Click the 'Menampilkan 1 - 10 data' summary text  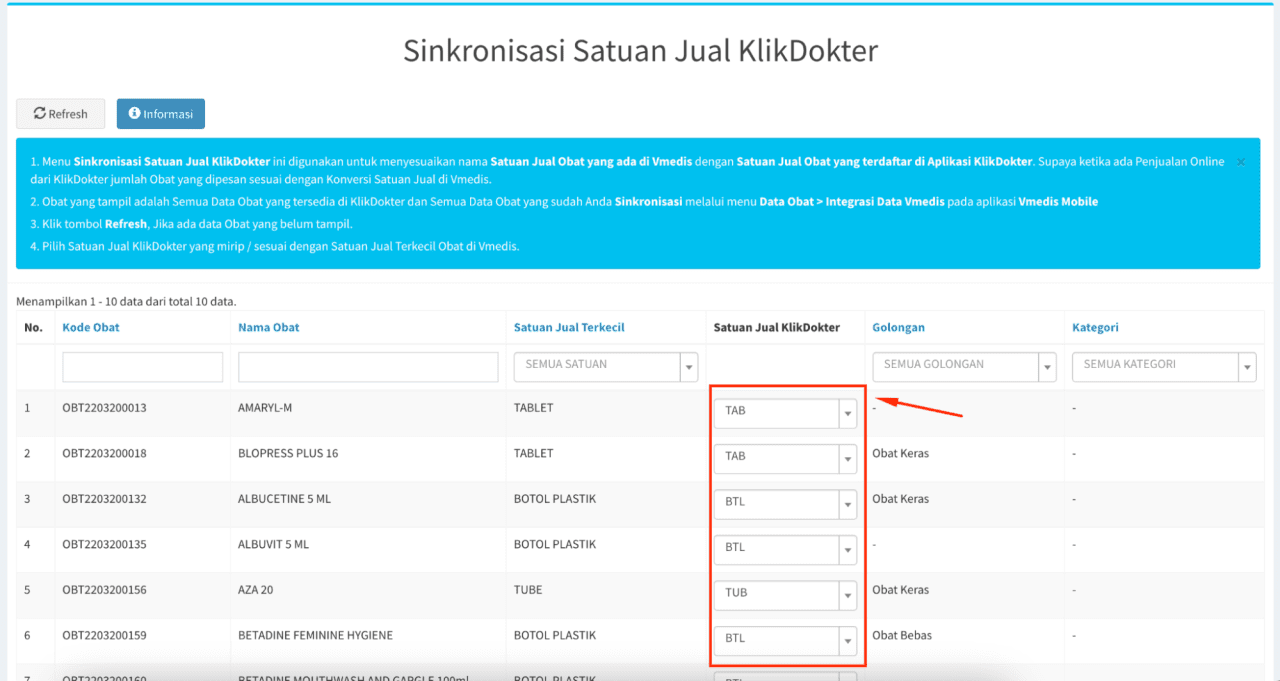coord(126,301)
